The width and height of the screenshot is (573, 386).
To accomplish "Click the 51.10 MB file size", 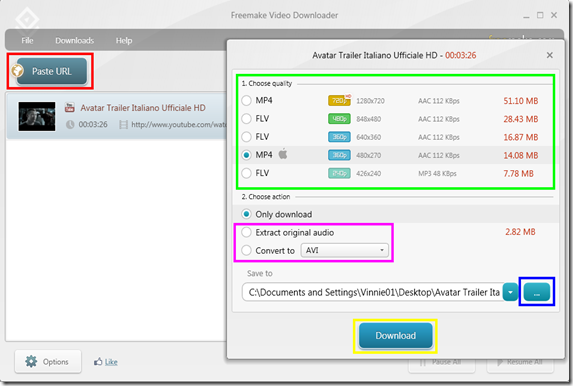I will (x=521, y=101).
